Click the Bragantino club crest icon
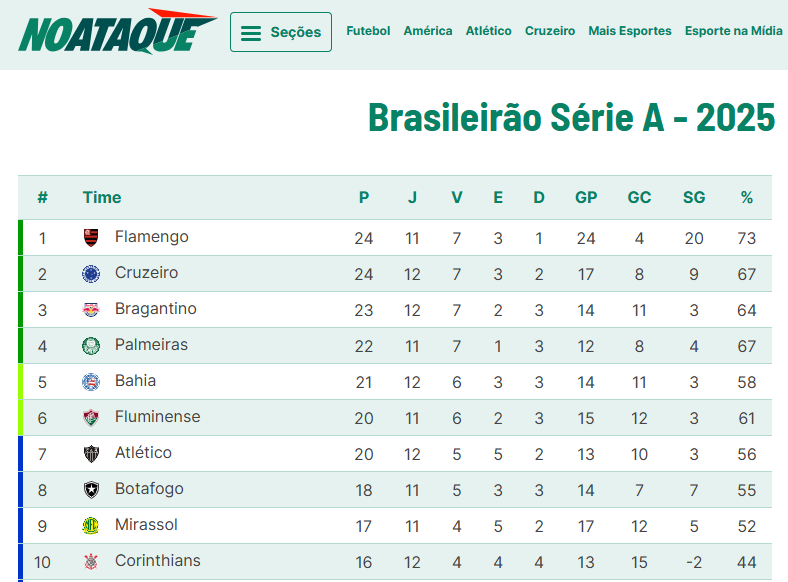This screenshot has height=582, width=788. (x=91, y=310)
